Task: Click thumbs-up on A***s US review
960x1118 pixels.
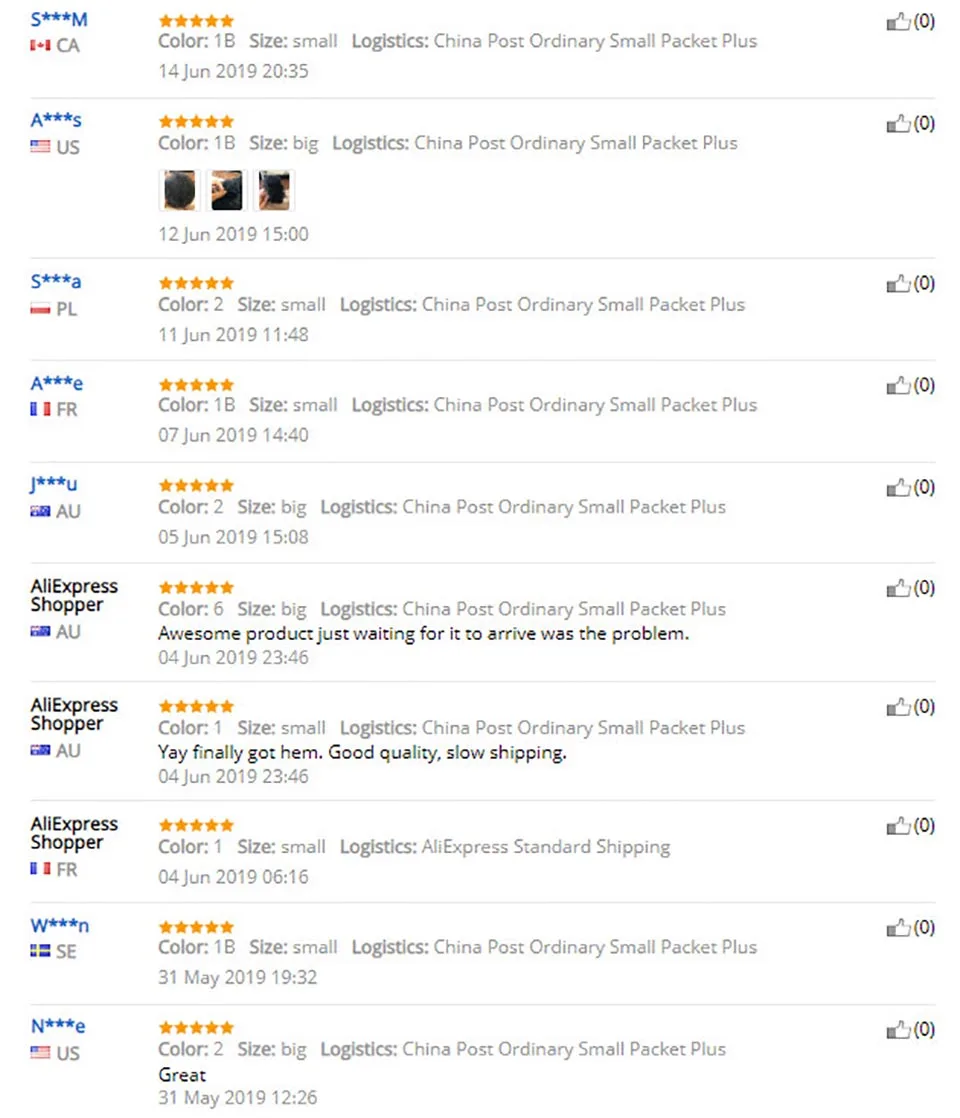Action: [x=899, y=124]
